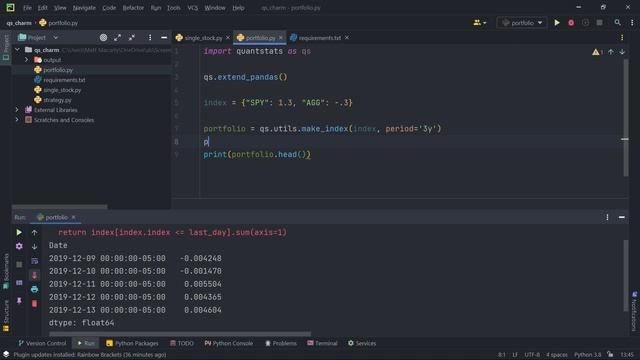Open Python Packages tool window
The height and width of the screenshot is (360, 640).
click(x=132, y=343)
